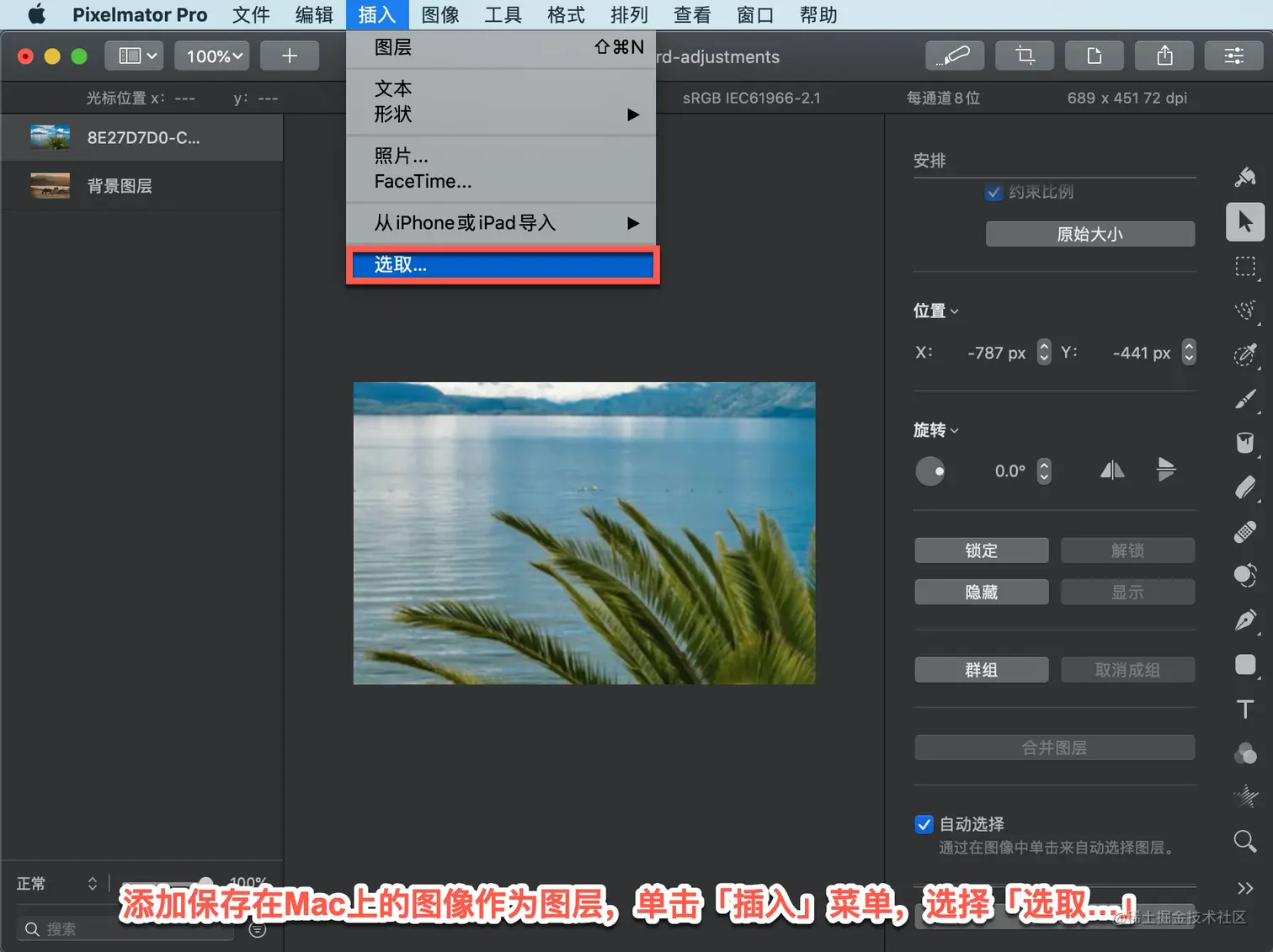Click the Unlock (解锁) button
The width and height of the screenshot is (1273, 952).
(1127, 550)
